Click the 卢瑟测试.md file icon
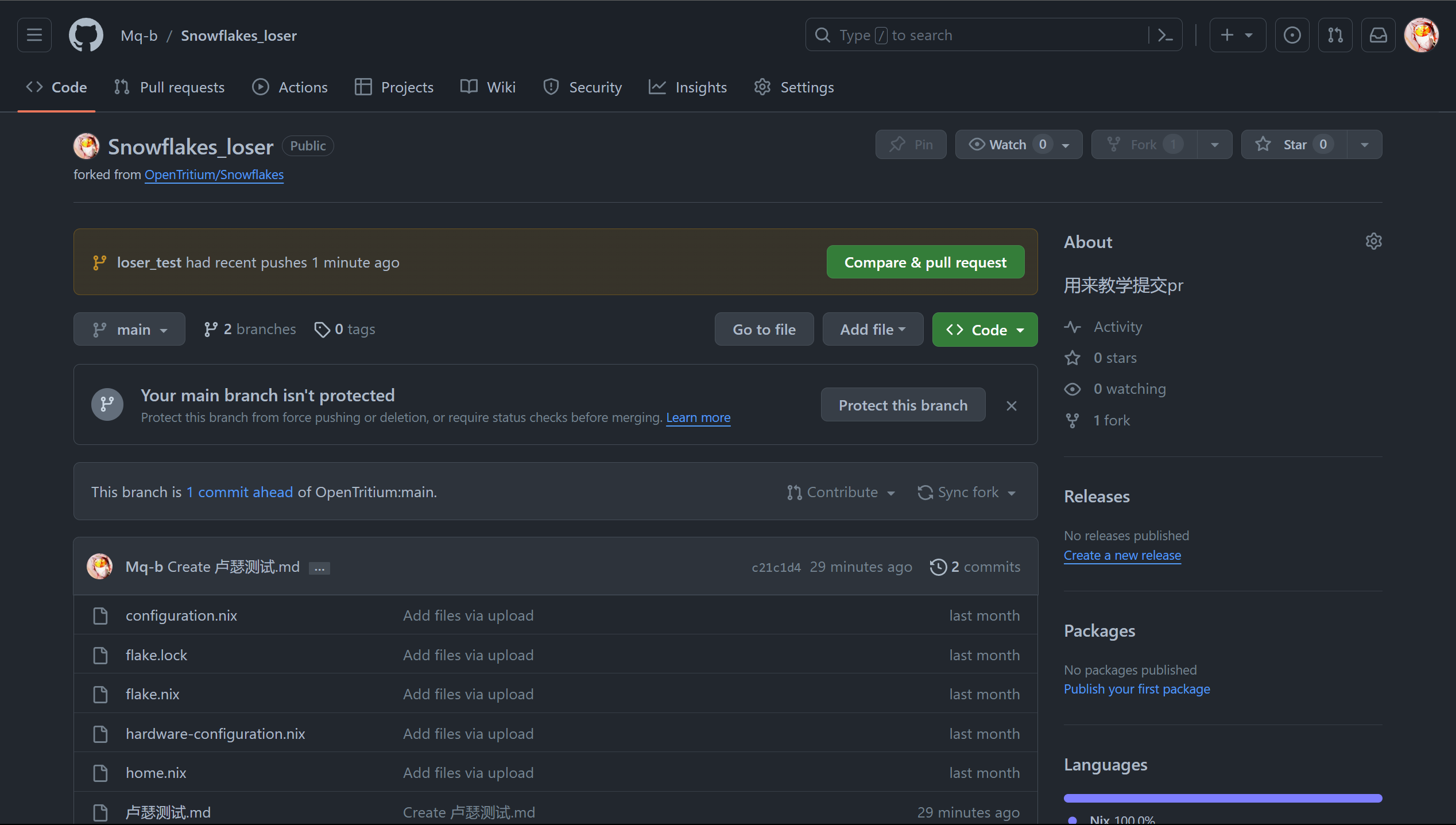Image resolution: width=1456 pixels, height=825 pixels. (100, 812)
